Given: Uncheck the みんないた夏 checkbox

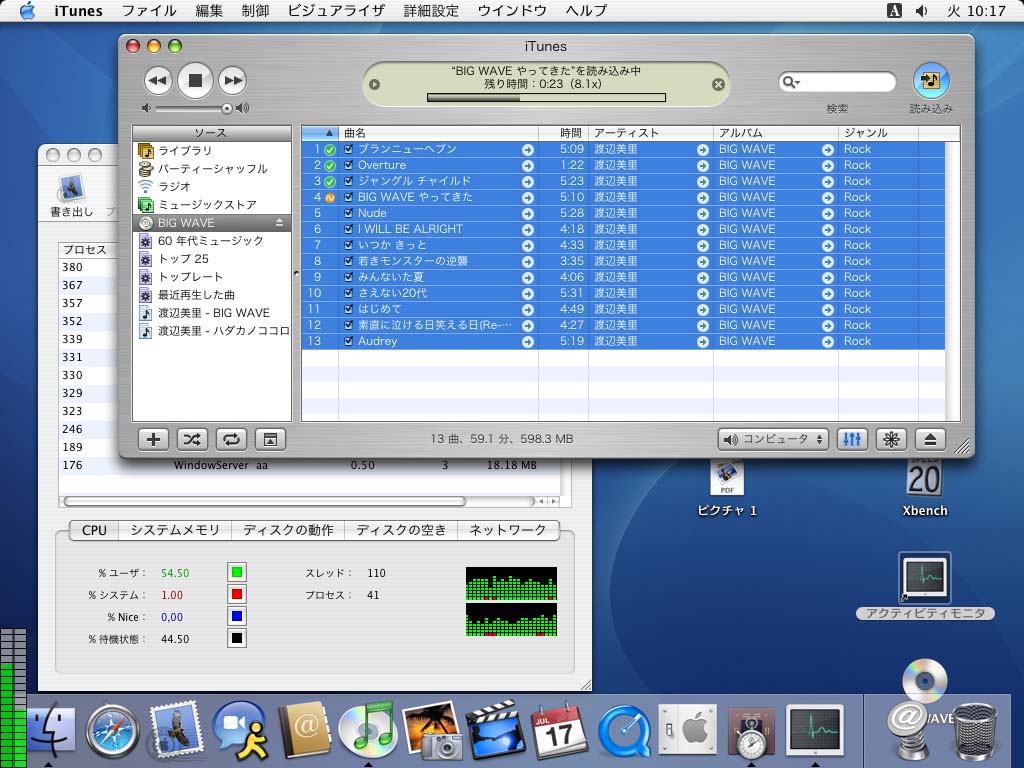Looking at the screenshot, I should pos(349,277).
